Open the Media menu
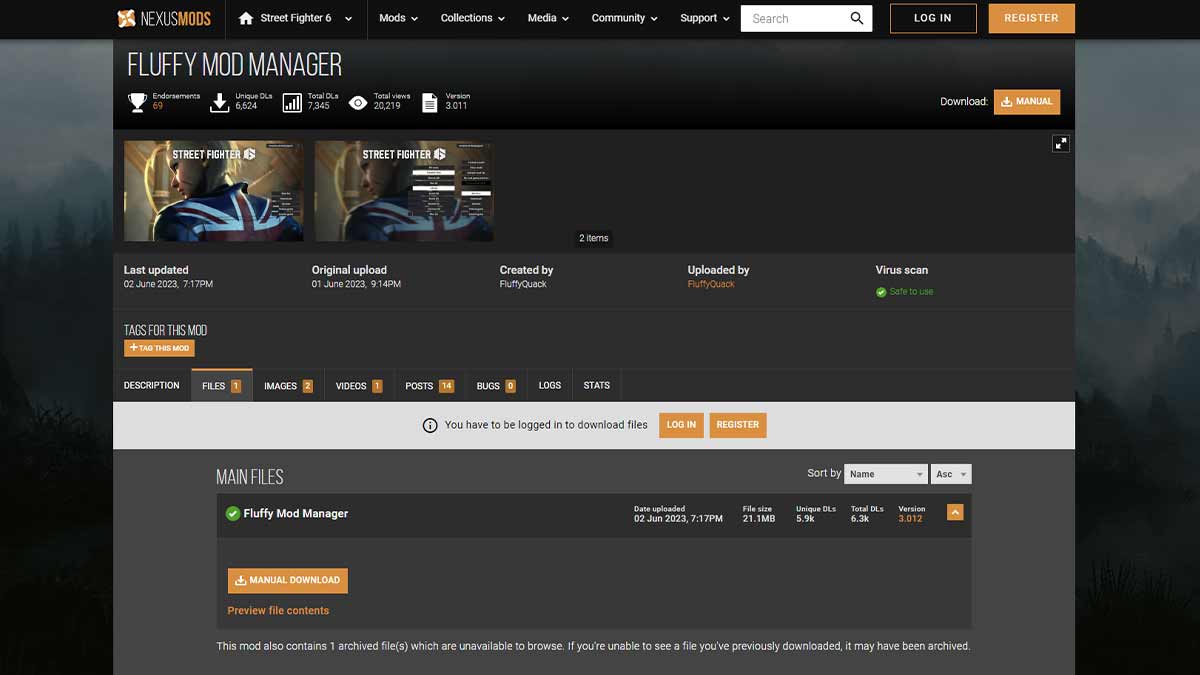The width and height of the screenshot is (1200, 675). tap(548, 18)
